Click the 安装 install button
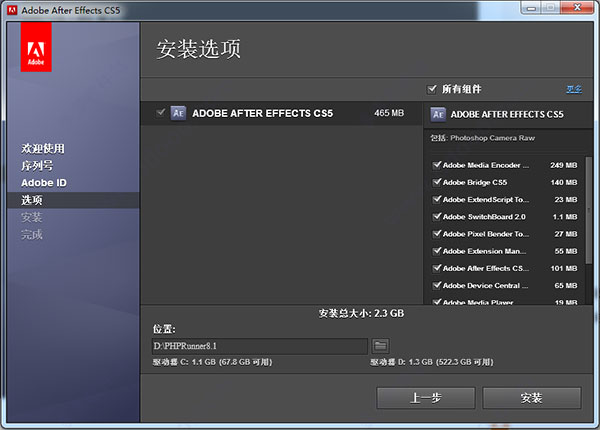Screen dimensions: 600x430 click(532, 398)
